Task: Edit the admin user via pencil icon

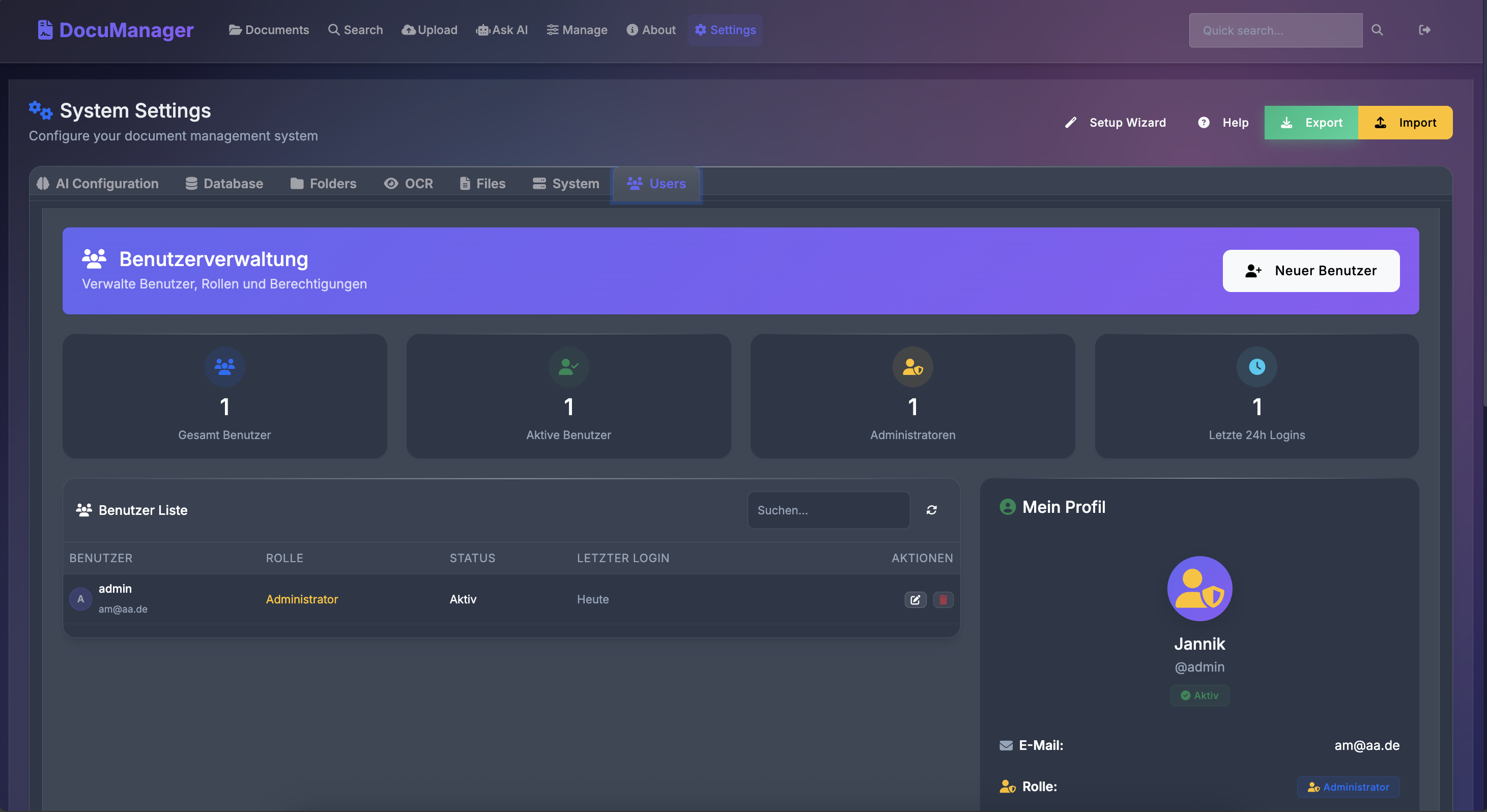Action: (x=916, y=600)
